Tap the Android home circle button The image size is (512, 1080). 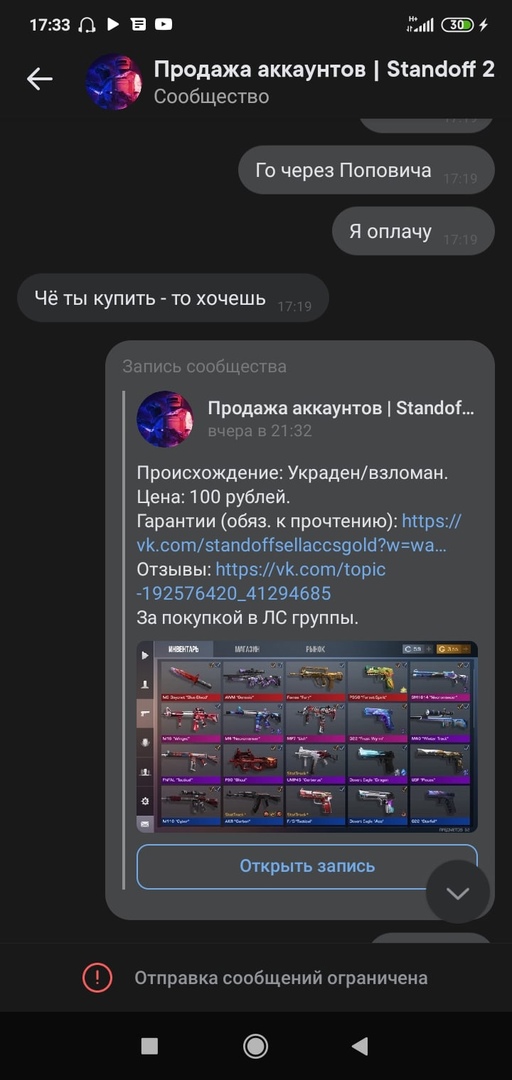[256, 1046]
